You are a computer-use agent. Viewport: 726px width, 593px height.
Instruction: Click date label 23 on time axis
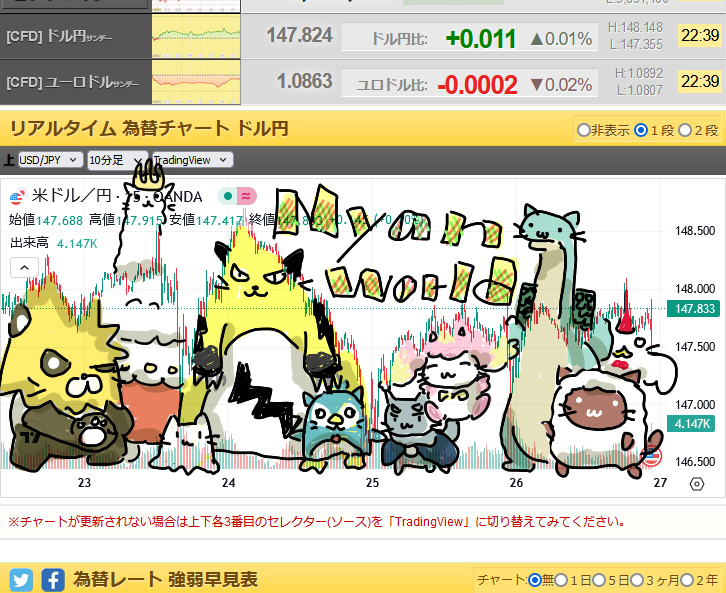tap(84, 483)
